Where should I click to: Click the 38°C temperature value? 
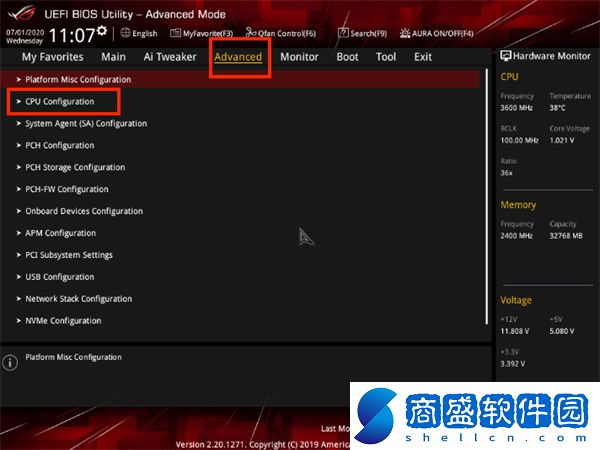point(557,108)
